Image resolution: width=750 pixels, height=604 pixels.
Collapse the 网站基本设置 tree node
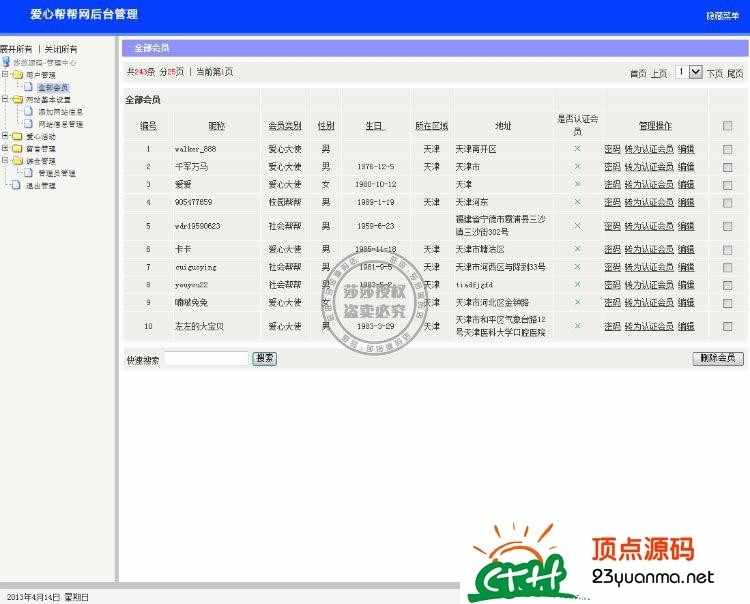[x=5, y=99]
